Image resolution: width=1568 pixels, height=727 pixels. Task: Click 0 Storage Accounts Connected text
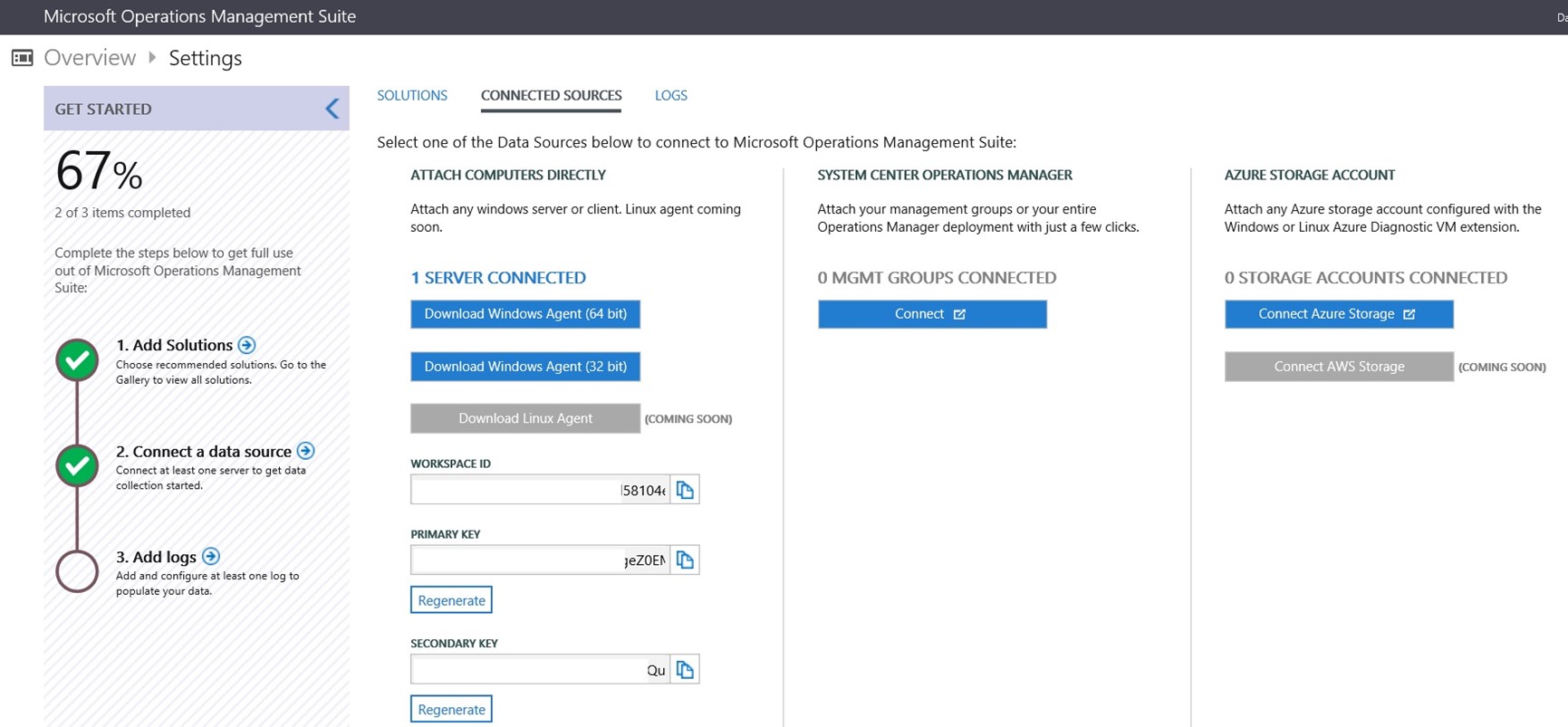[x=1366, y=278]
